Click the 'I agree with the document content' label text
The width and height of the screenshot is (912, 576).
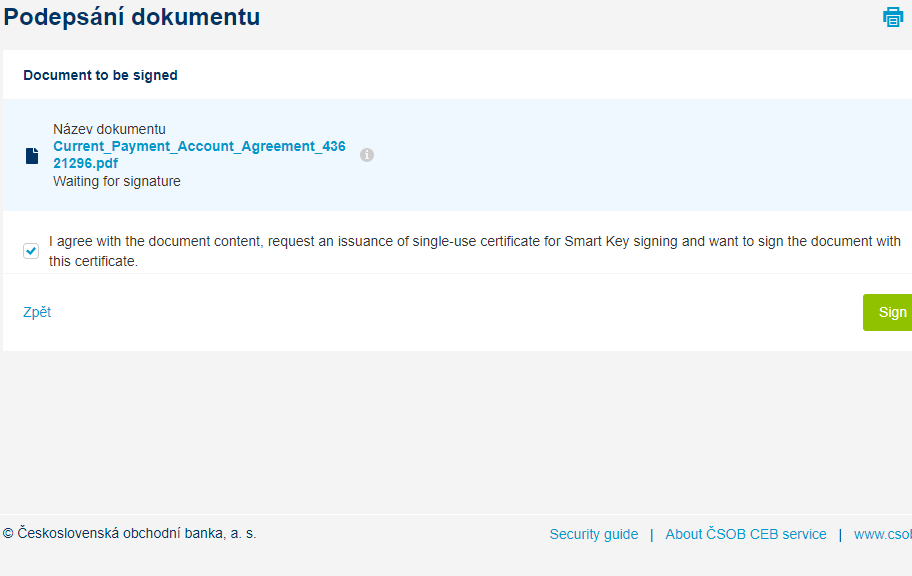(x=475, y=251)
